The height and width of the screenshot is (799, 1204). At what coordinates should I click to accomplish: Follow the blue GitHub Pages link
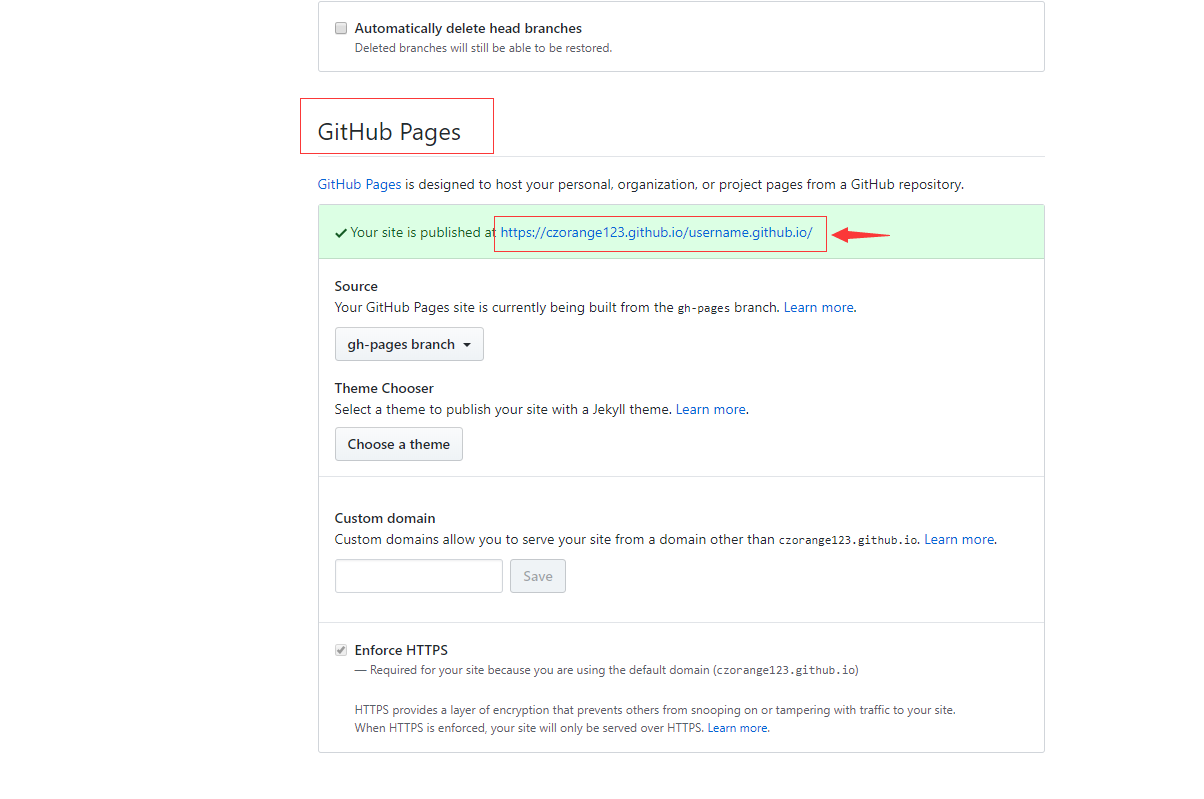pos(359,184)
